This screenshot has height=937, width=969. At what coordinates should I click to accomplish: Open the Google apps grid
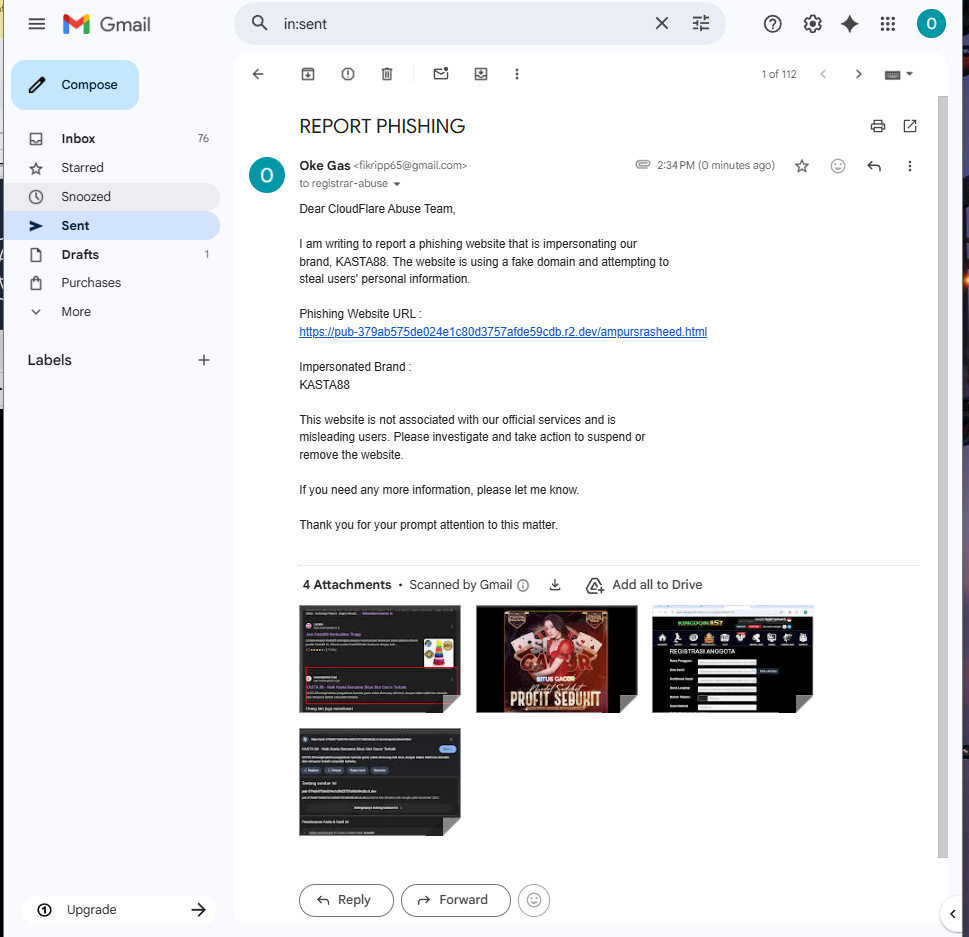[887, 24]
